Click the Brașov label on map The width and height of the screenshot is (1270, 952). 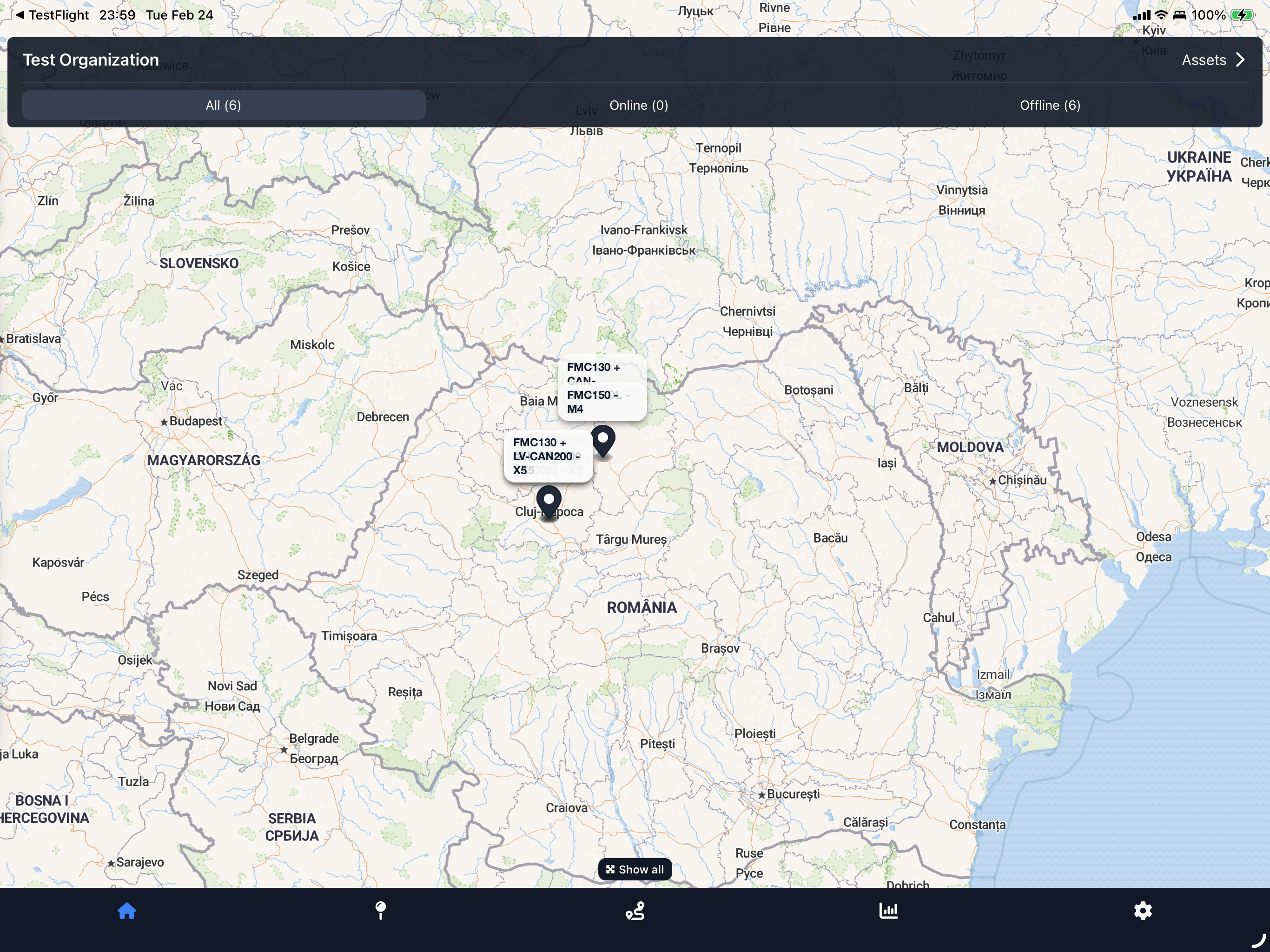click(x=720, y=648)
